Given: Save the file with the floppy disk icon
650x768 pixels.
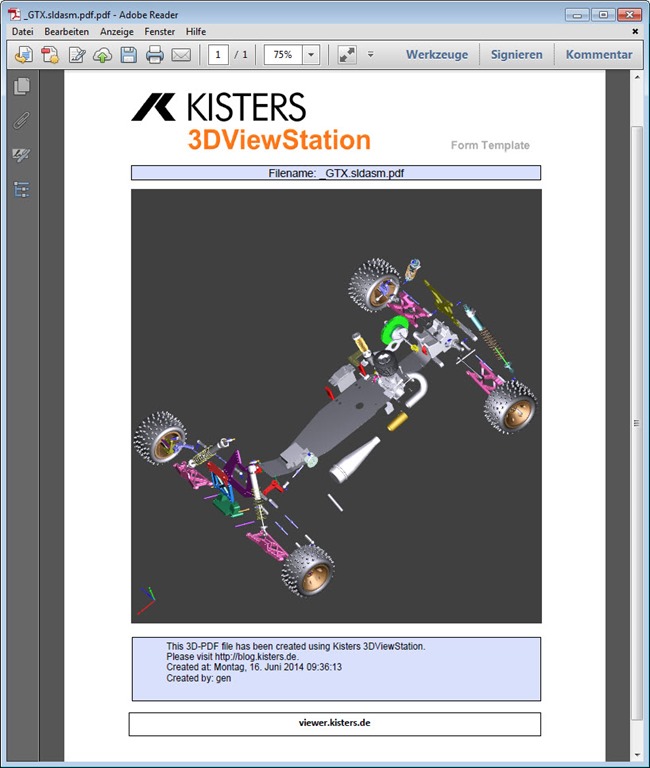Looking at the screenshot, I should click(x=129, y=54).
